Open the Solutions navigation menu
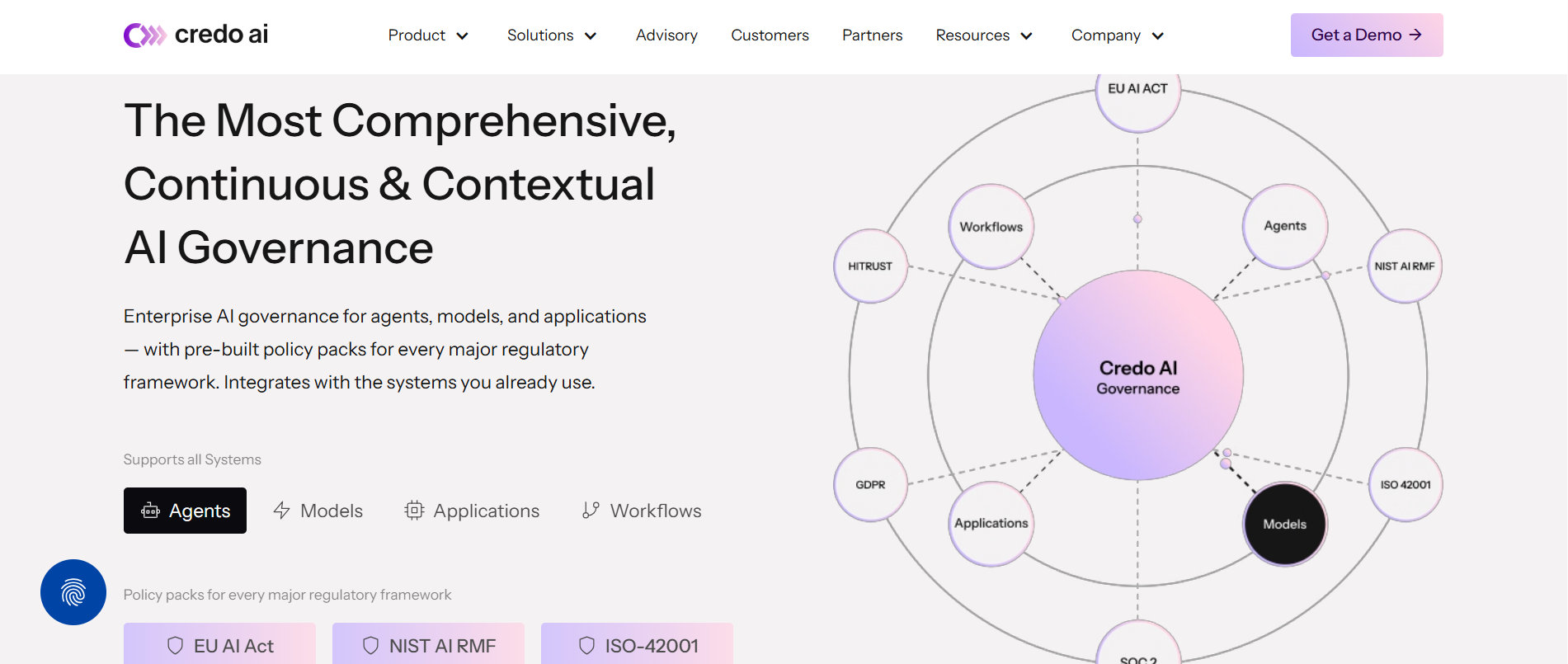The image size is (1568, 664). click(553, 35)
